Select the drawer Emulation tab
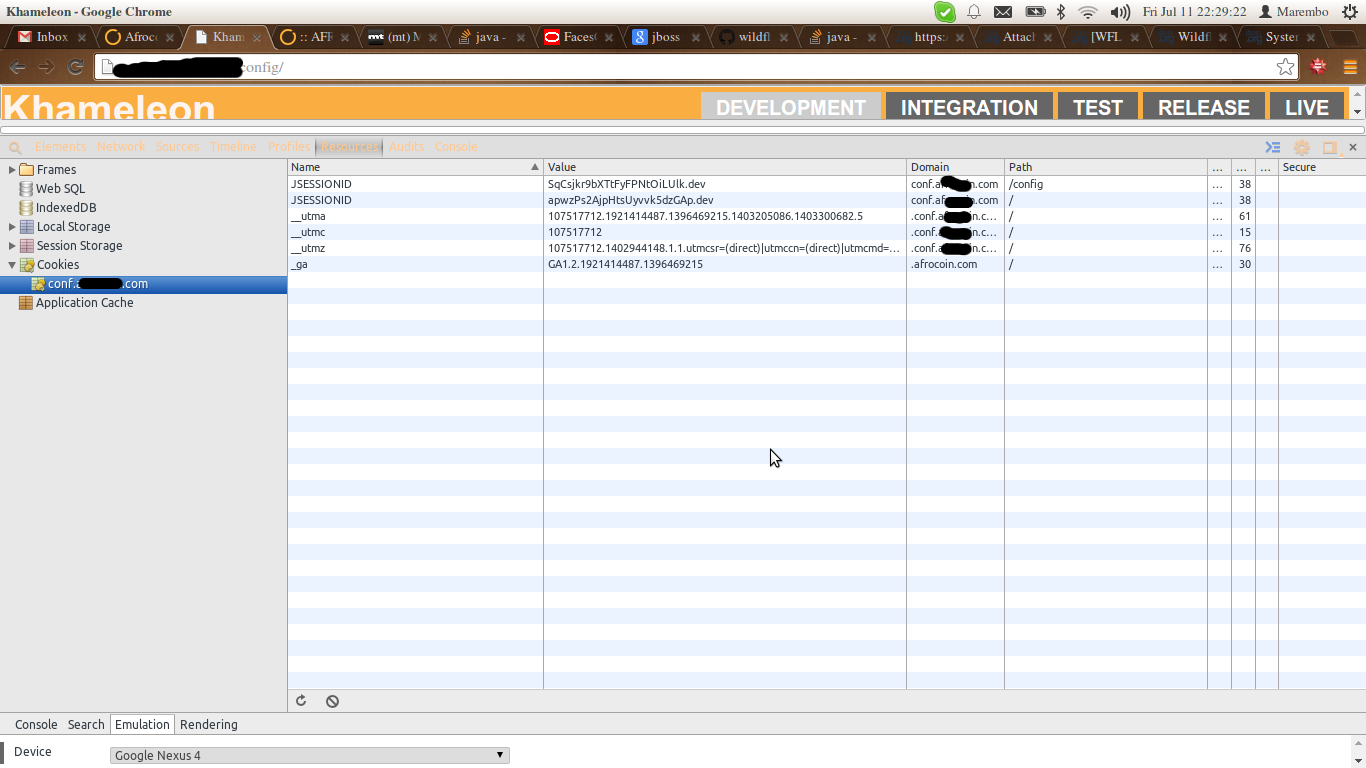 pyautogui.click(x=142, y=725)
